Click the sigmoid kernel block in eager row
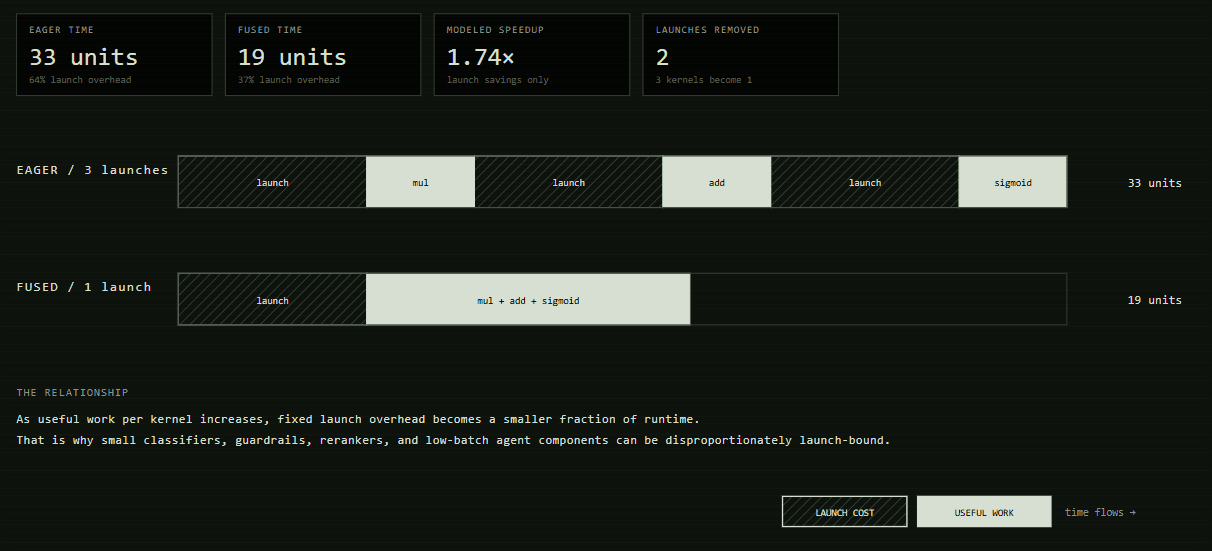 (1013, 182)
